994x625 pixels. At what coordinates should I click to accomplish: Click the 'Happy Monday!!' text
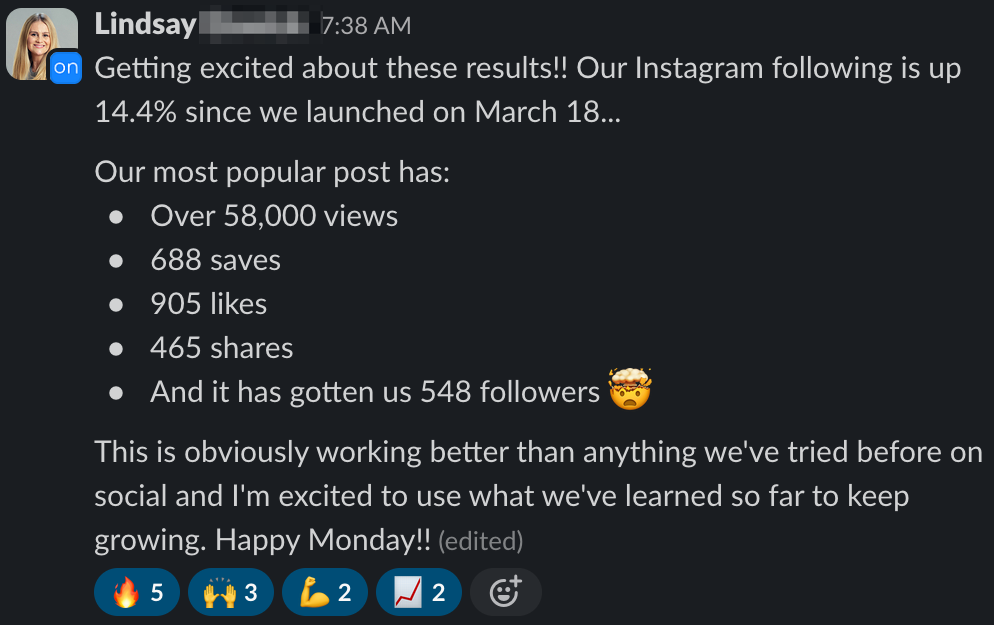coord(323,540)
